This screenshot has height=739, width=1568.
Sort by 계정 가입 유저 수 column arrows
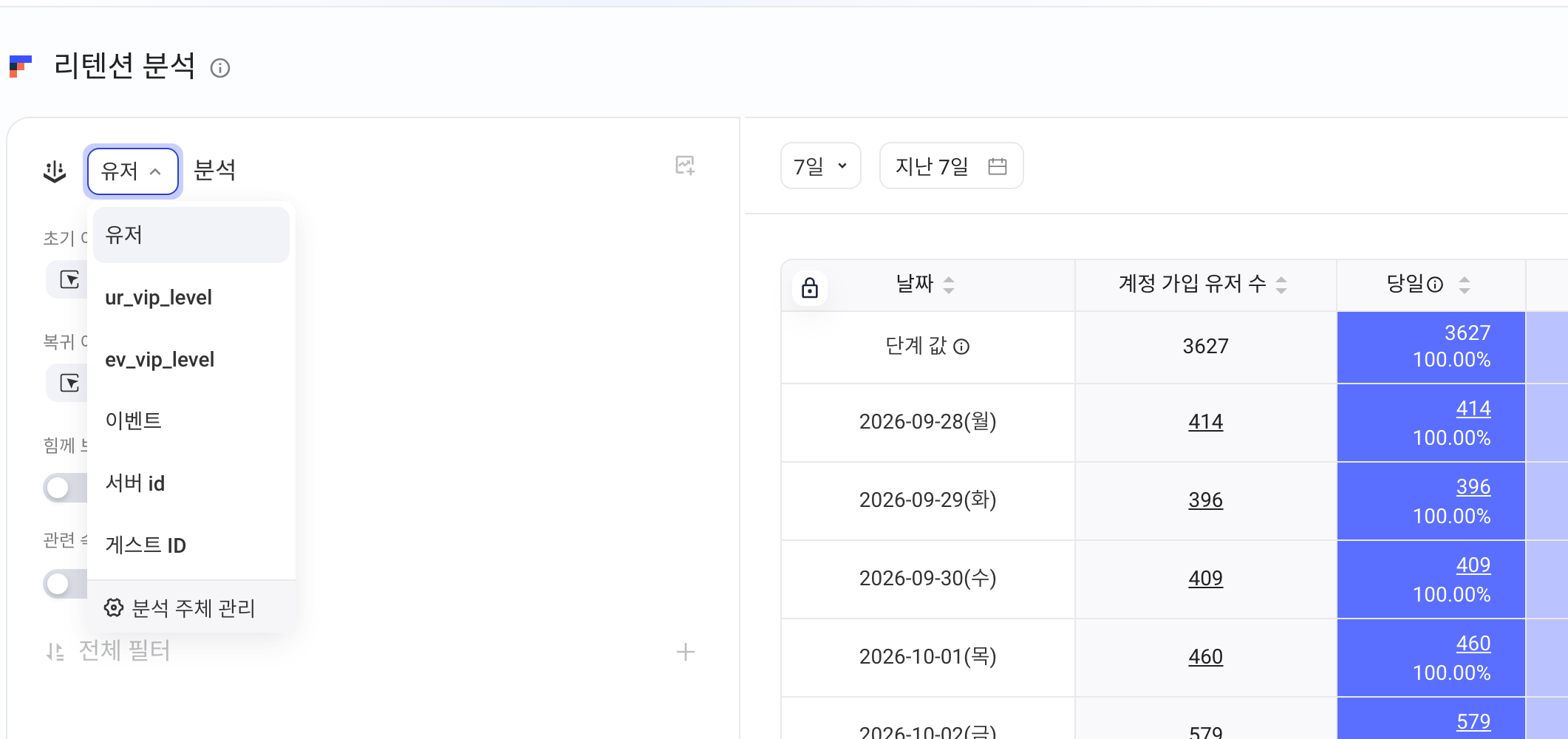coord(1281,285)
